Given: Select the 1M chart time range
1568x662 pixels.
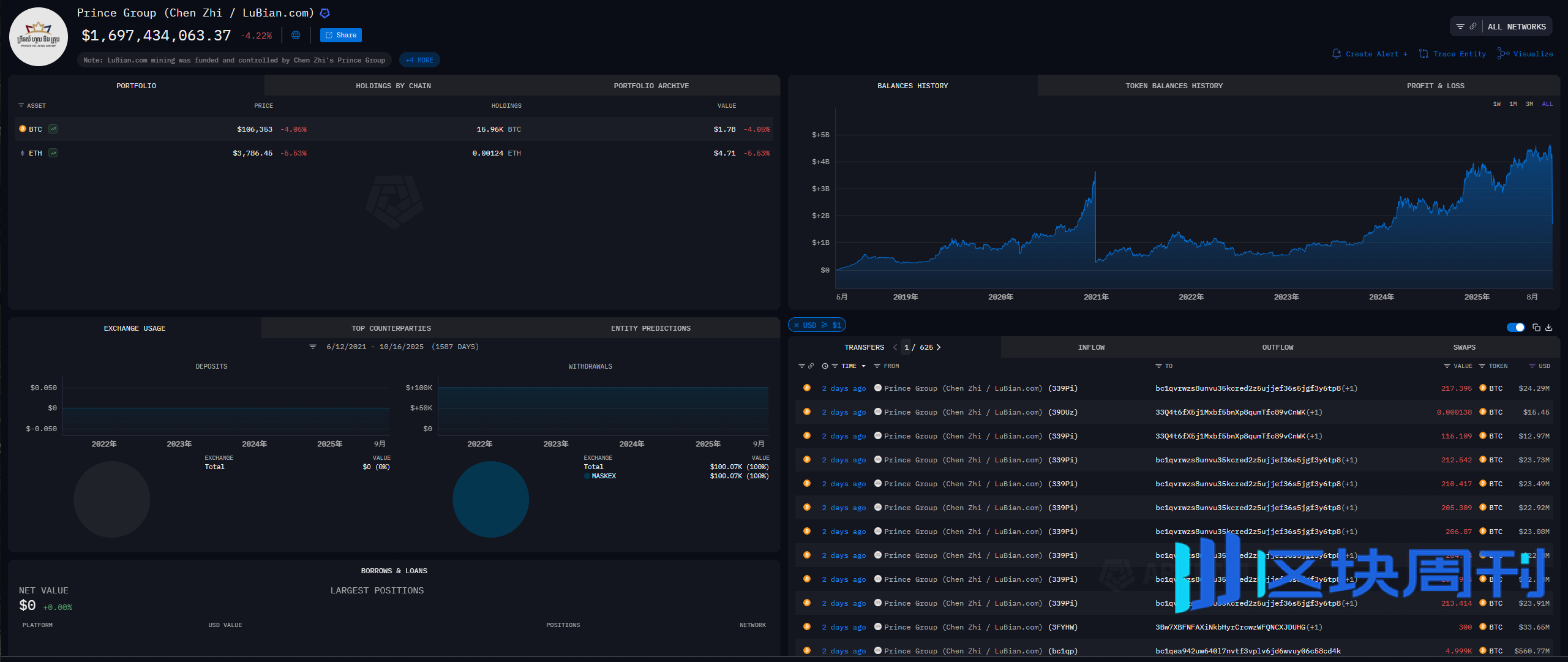Looking at the screenshot, I should pyautogui.click(x=1513, y=104).
